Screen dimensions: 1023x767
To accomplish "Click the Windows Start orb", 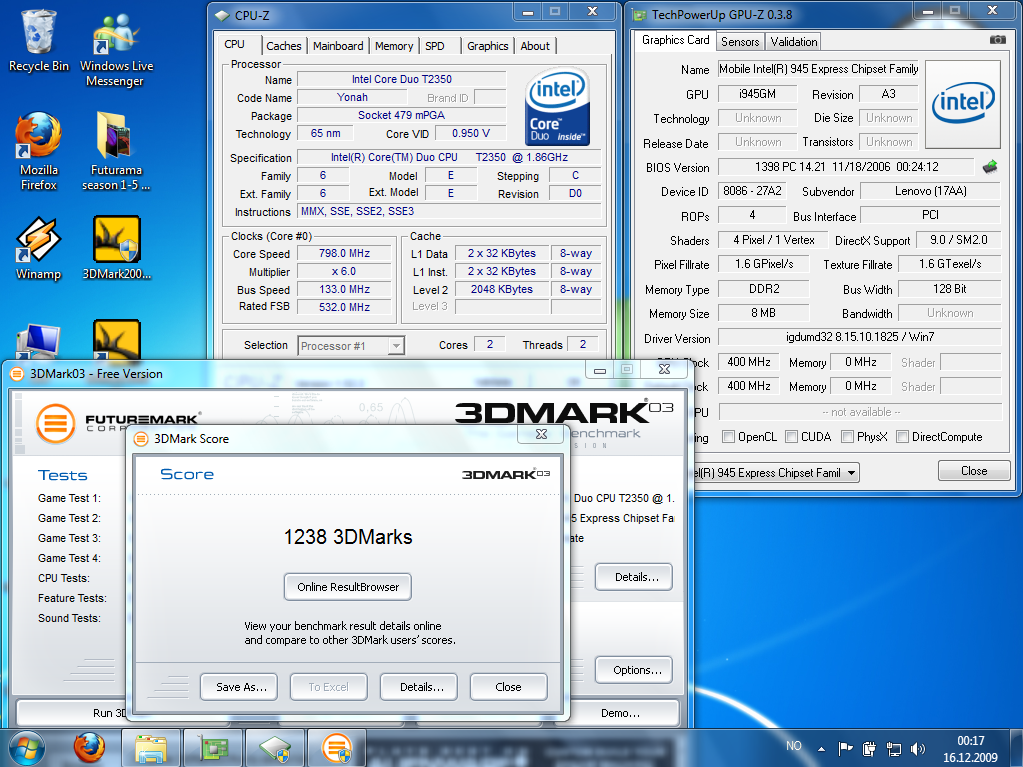I will coord(26,748).
